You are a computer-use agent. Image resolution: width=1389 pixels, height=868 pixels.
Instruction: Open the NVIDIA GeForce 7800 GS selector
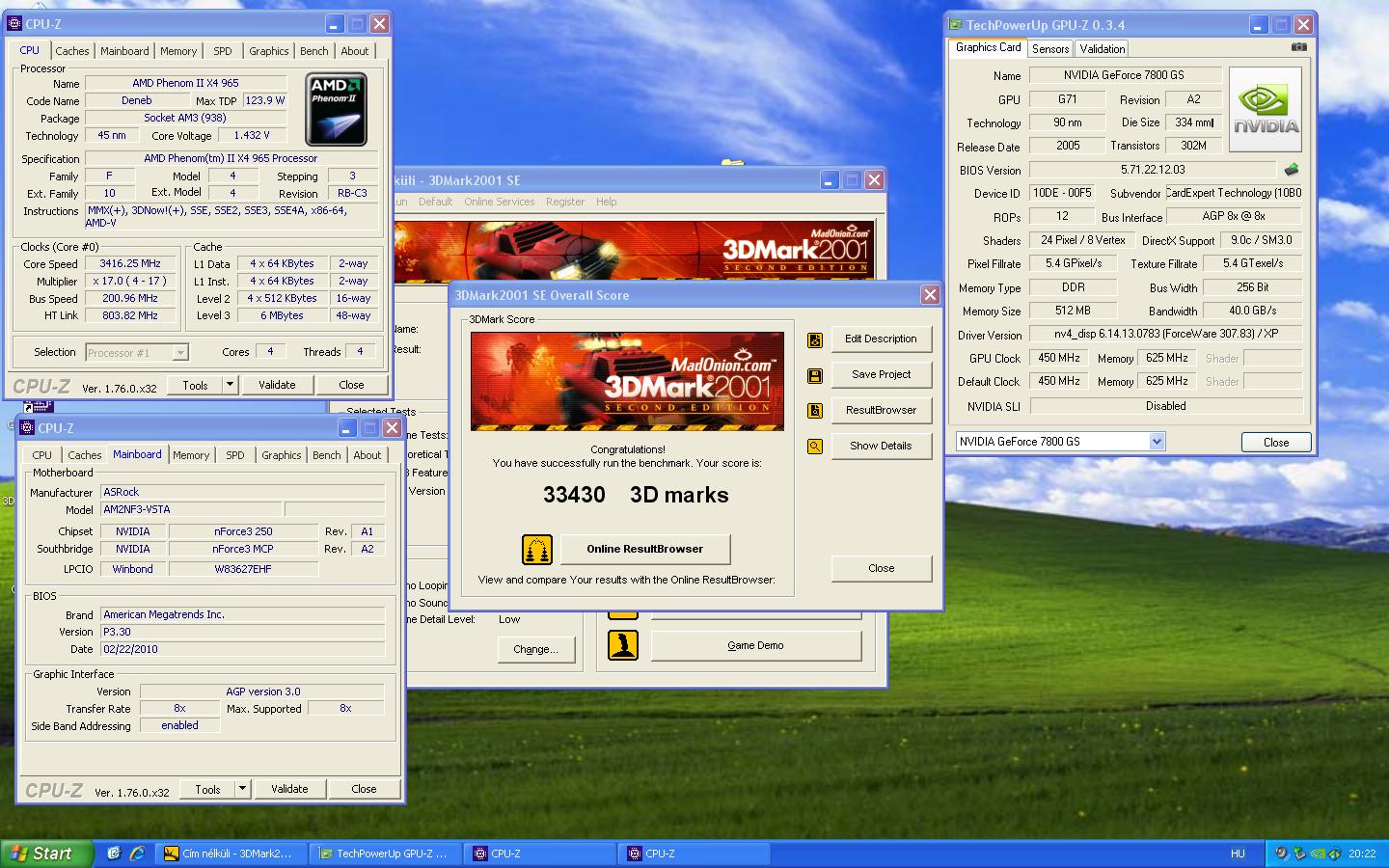tap(1157, 442)
